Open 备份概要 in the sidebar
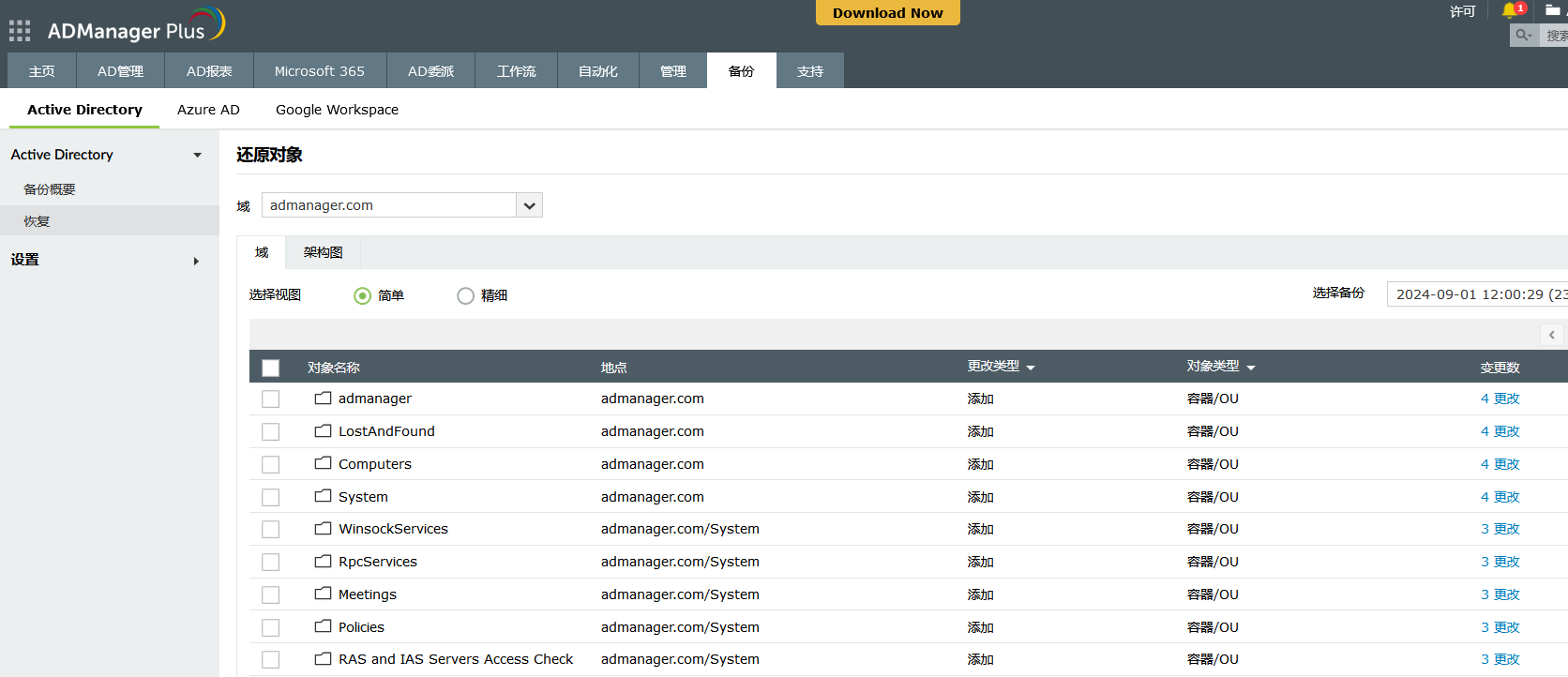Screen dimensions: 1568x677 point(50,189)
